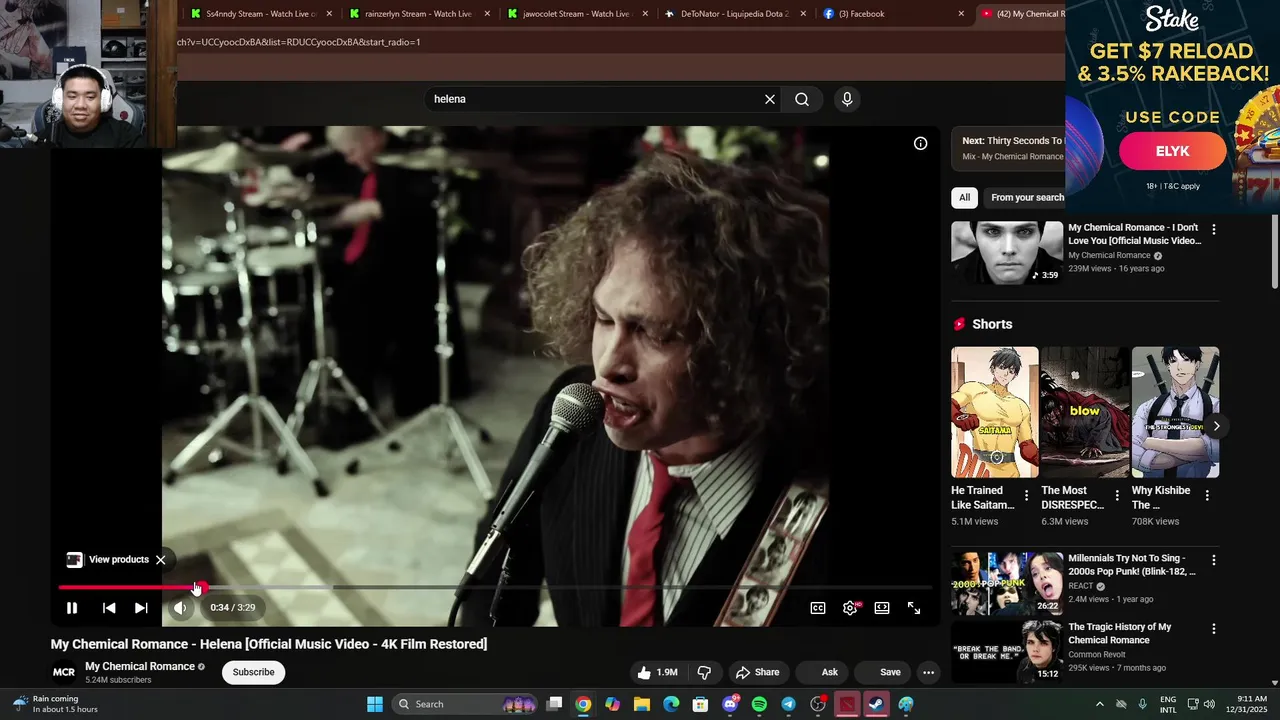The image size is (1280, 720).
Task: Open options for Why Kishibe short
Action: click(1207, 496)
